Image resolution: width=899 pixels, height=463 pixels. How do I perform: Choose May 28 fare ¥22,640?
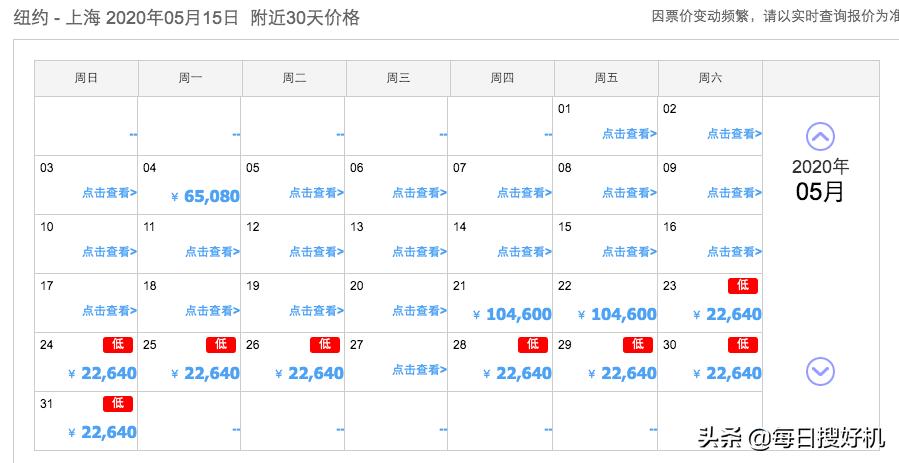[517, 374]
